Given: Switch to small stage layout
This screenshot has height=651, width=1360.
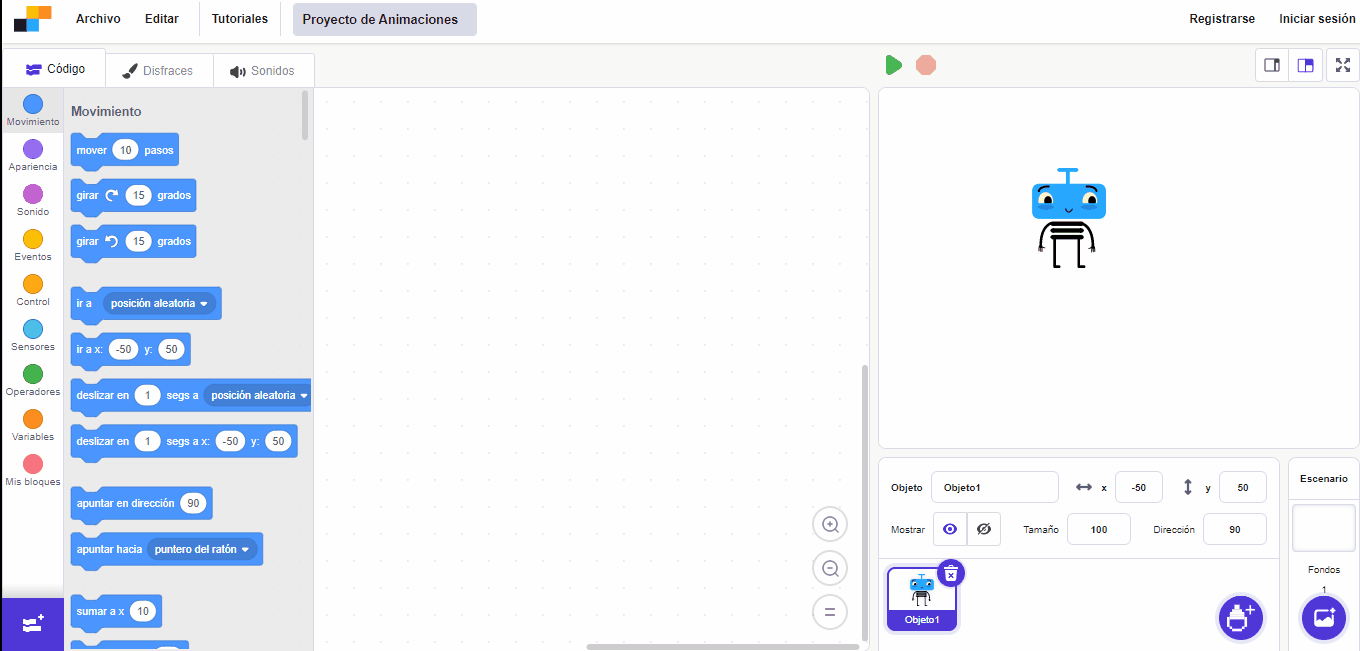Looking at the screenshot, I should point(1272,65).
